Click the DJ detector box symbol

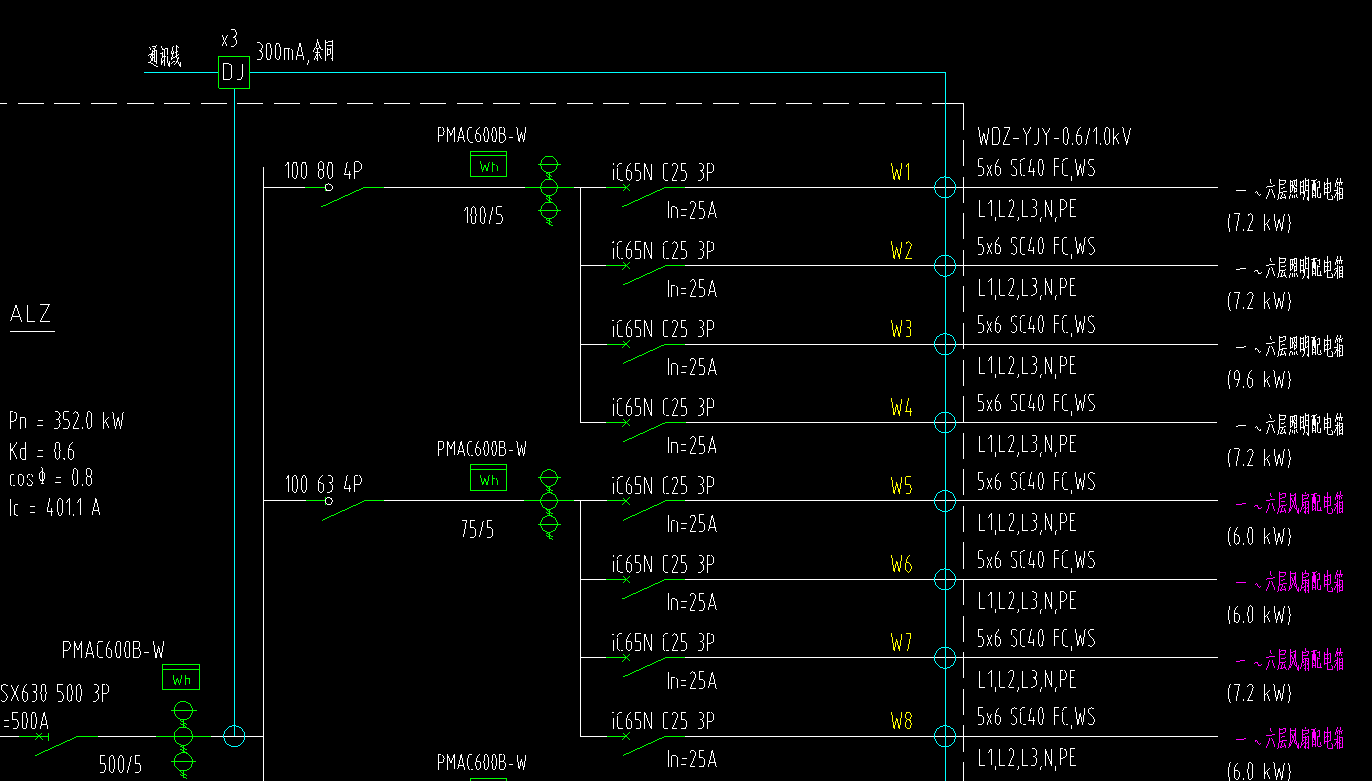233,72
